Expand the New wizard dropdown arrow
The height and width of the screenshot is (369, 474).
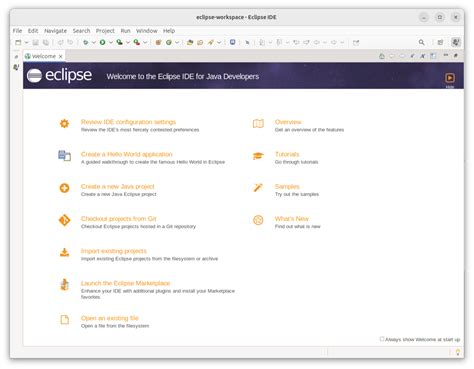pos(26,42)
